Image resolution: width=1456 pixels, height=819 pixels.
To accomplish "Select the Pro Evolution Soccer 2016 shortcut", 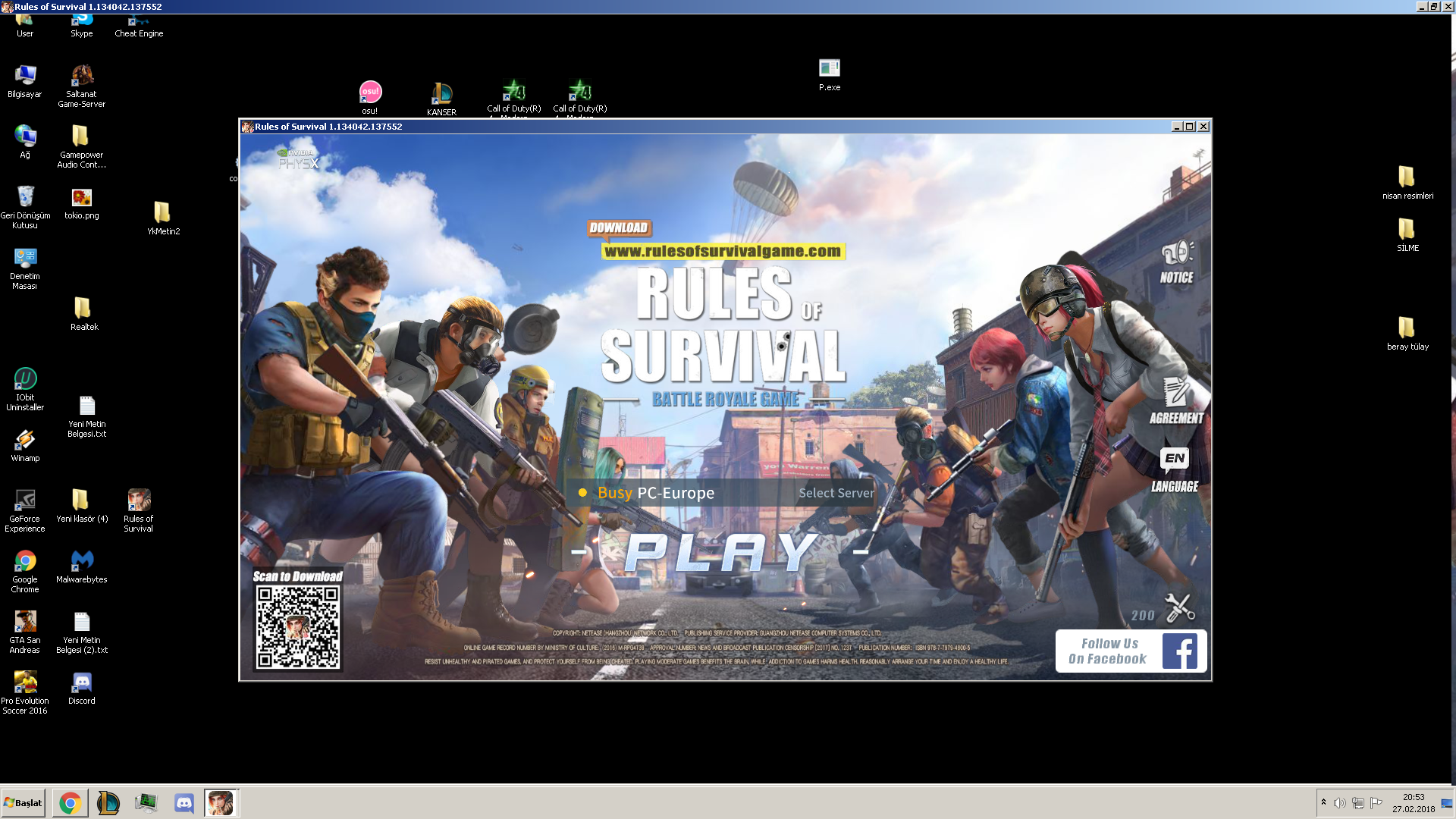I will pyautogui.click(x=25, y=692).
